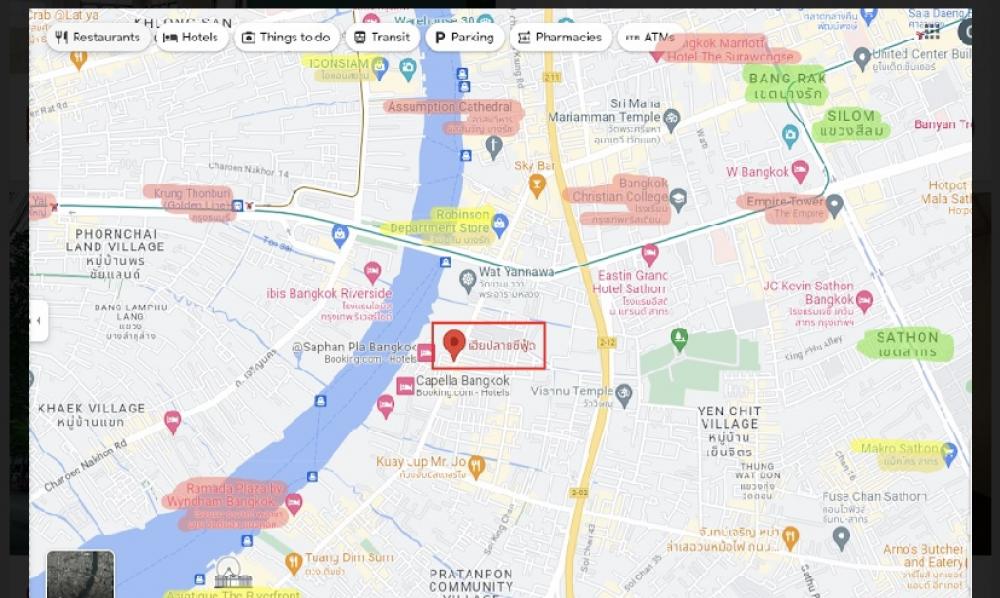Select Sri Maha Mariamman Temple pin
Screen dimensions: 1000x598
[671, 119]
